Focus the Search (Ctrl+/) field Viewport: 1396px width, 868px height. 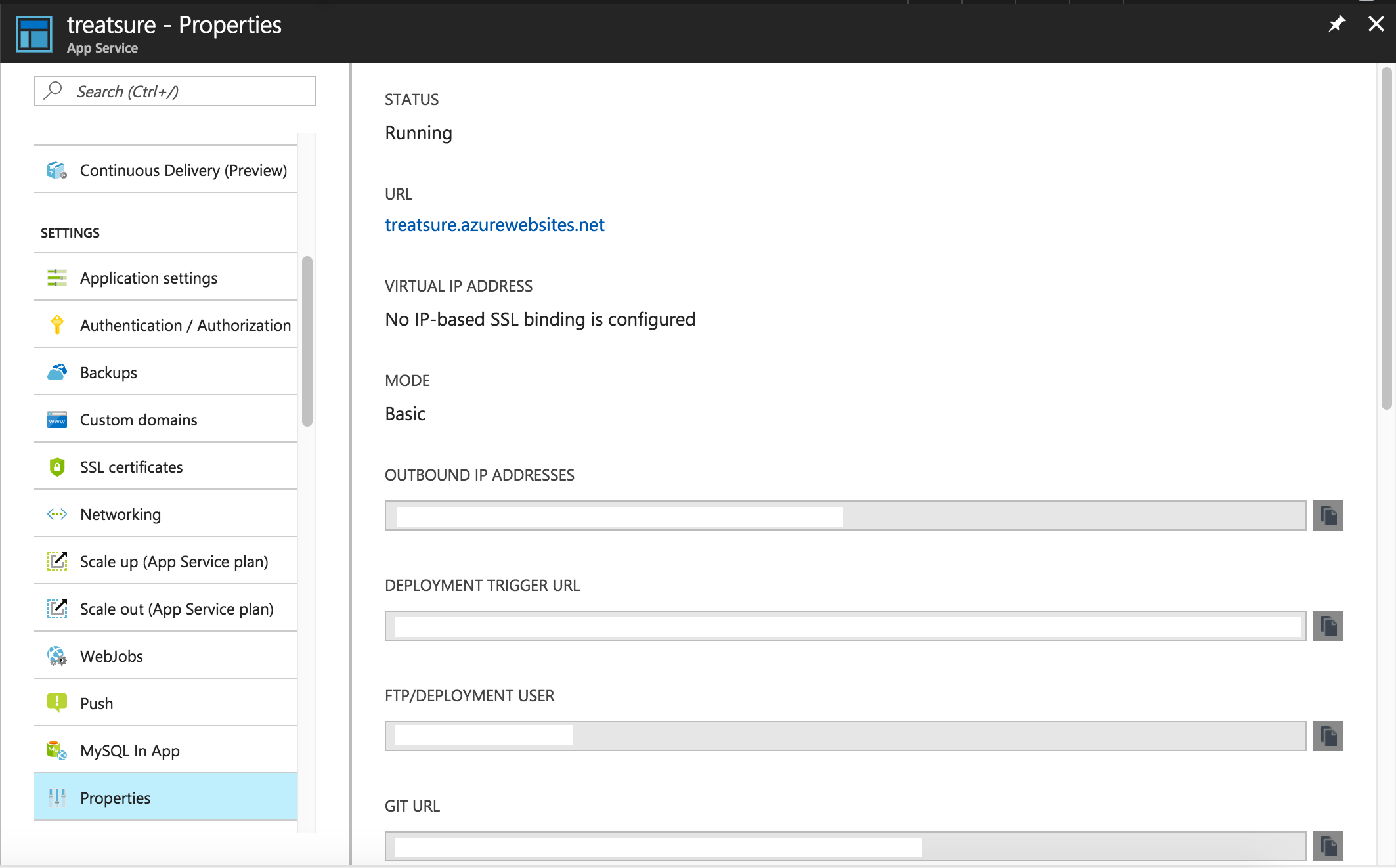(175, 91)
